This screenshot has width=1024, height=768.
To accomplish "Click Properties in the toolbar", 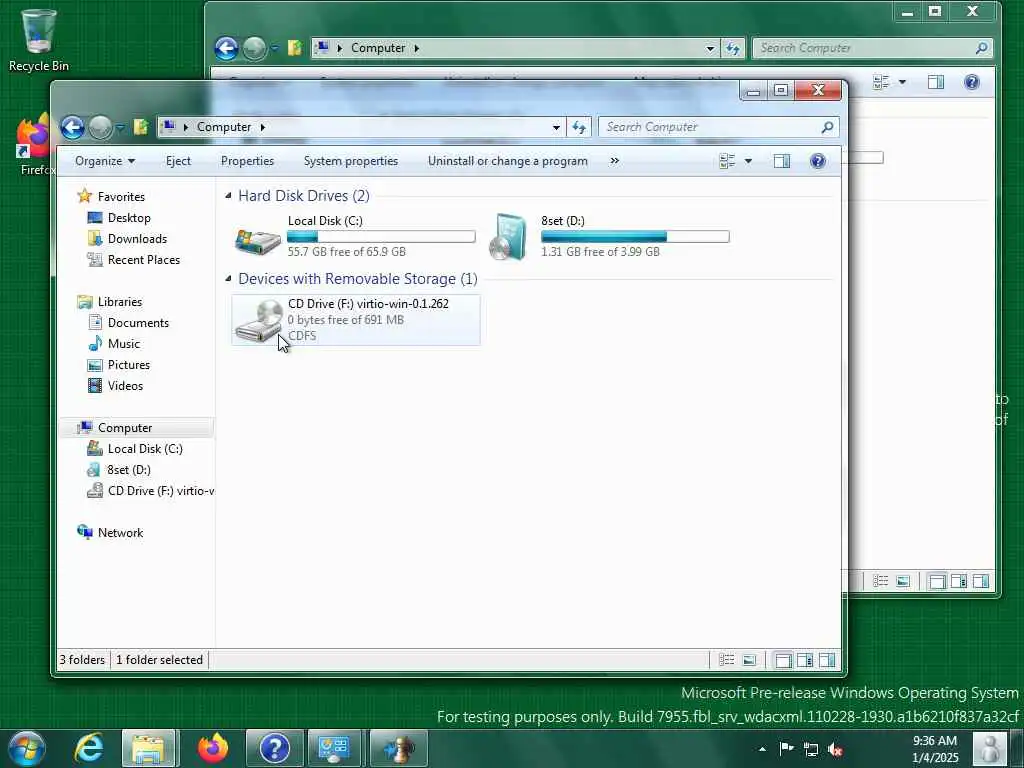I will 247,161.
